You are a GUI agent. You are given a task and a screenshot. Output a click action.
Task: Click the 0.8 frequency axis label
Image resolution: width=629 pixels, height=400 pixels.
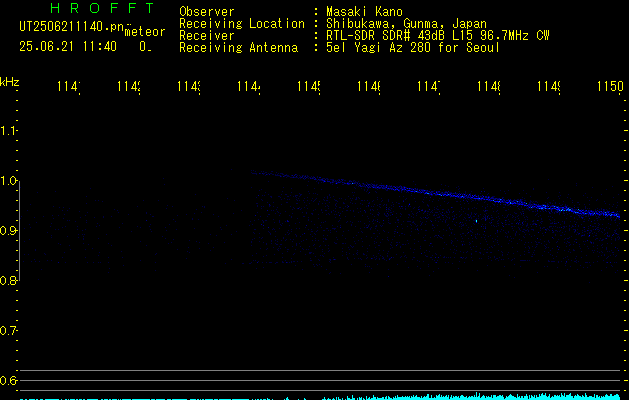[x=8, y=280]
